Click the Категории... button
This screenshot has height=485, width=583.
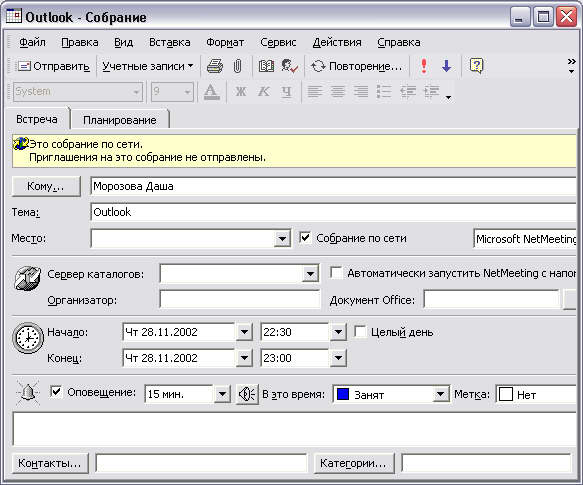[354, 463]
